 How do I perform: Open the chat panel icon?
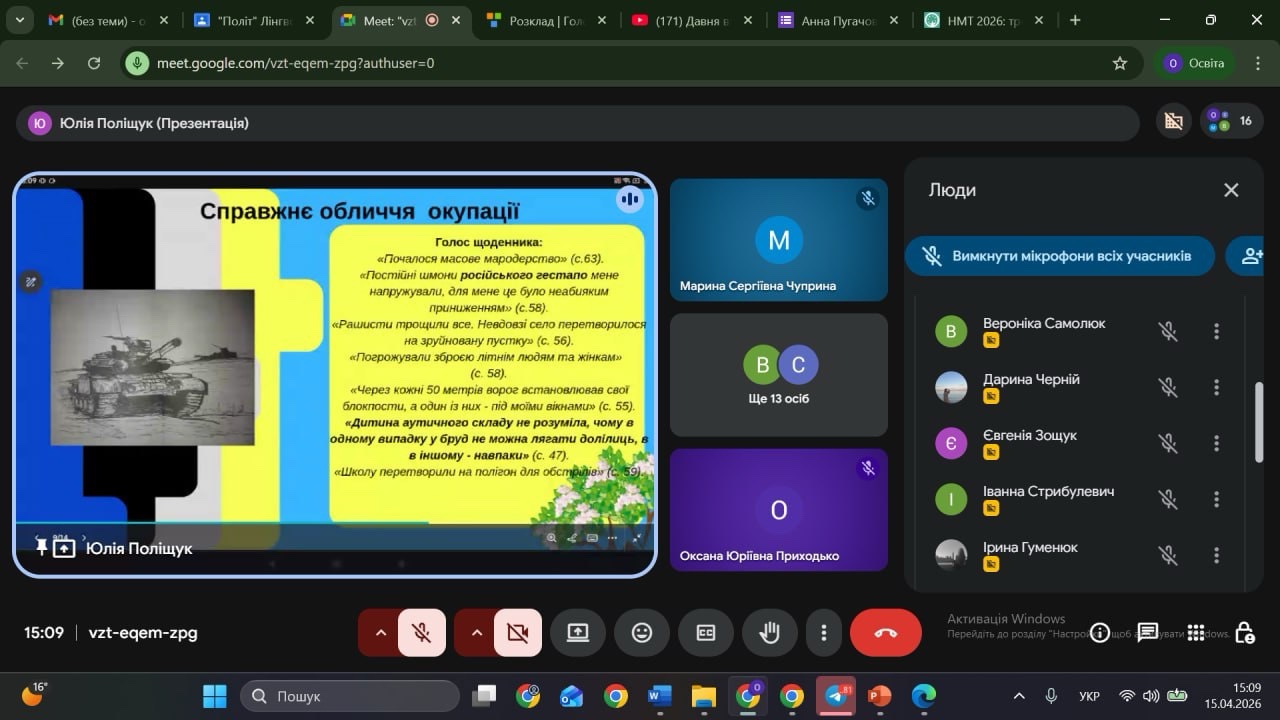(x=1147, y=632)
